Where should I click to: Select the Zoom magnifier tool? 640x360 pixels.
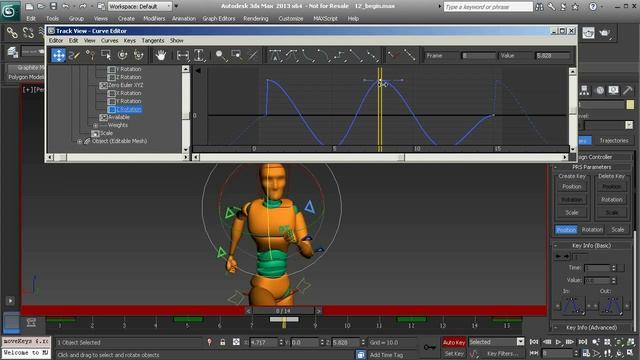(x=221, y=55)
